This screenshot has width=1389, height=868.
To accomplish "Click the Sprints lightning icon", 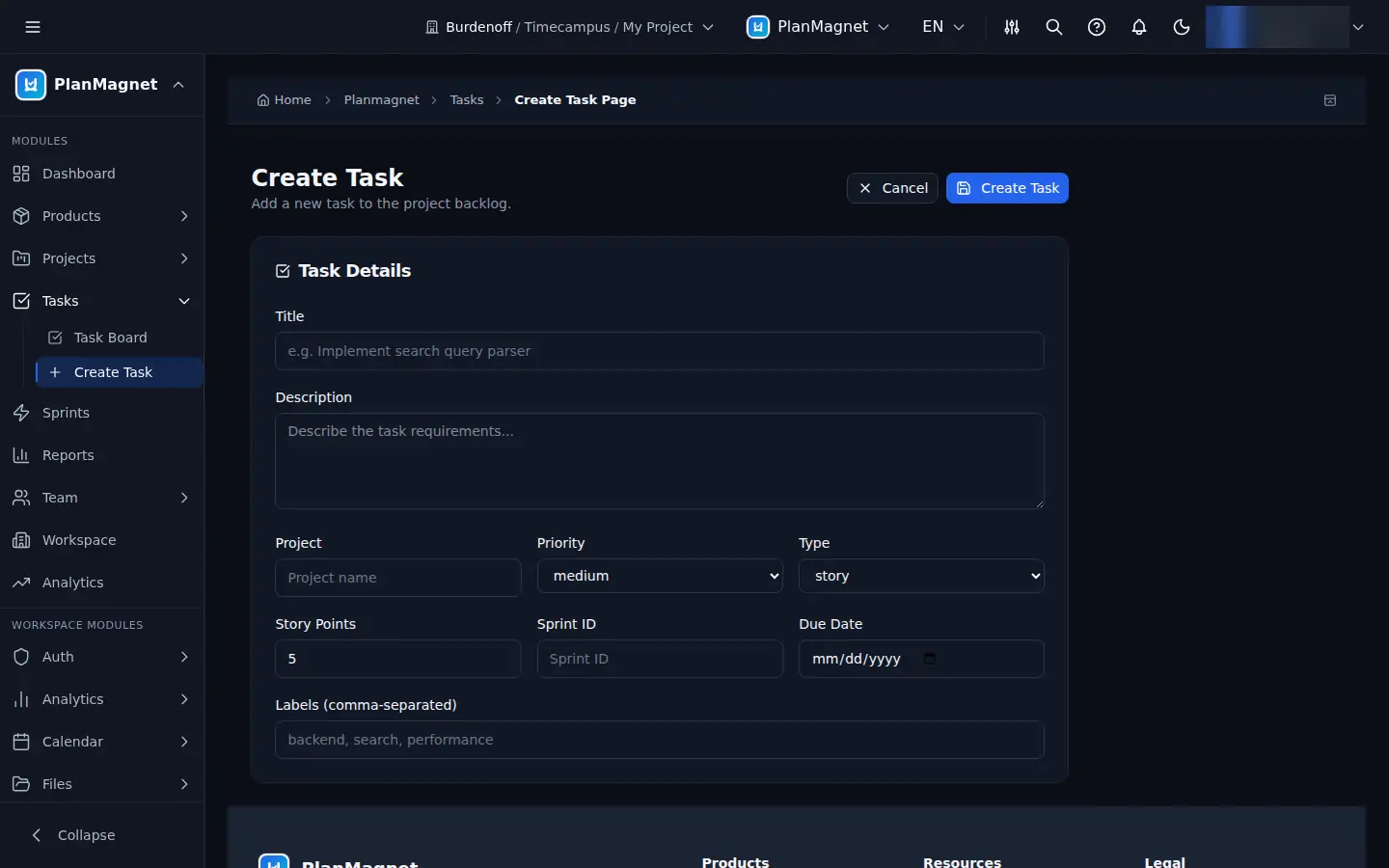I will click(x=21, y=413).
